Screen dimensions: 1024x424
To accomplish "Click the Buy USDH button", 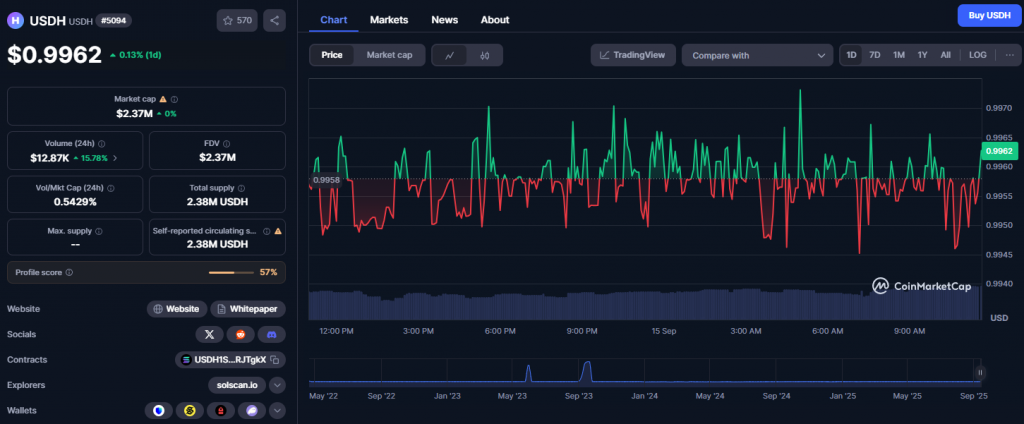I will pos(989,16).
